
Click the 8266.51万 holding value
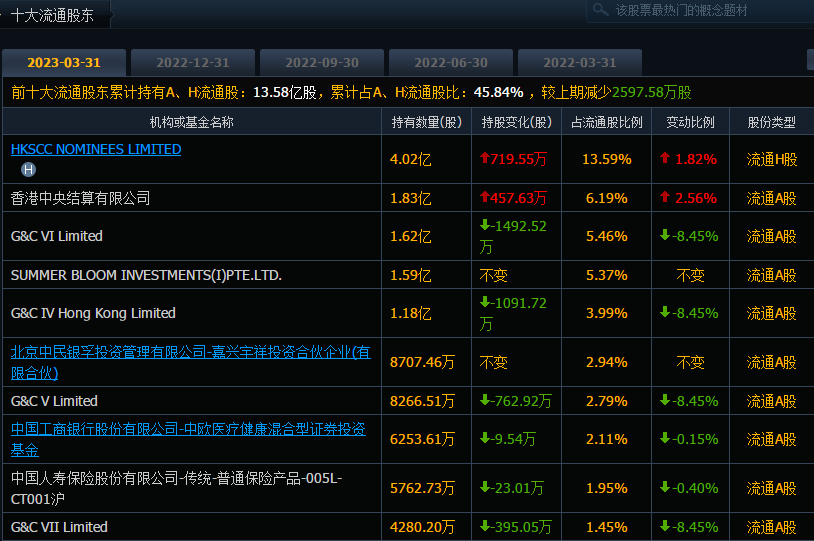422,401
